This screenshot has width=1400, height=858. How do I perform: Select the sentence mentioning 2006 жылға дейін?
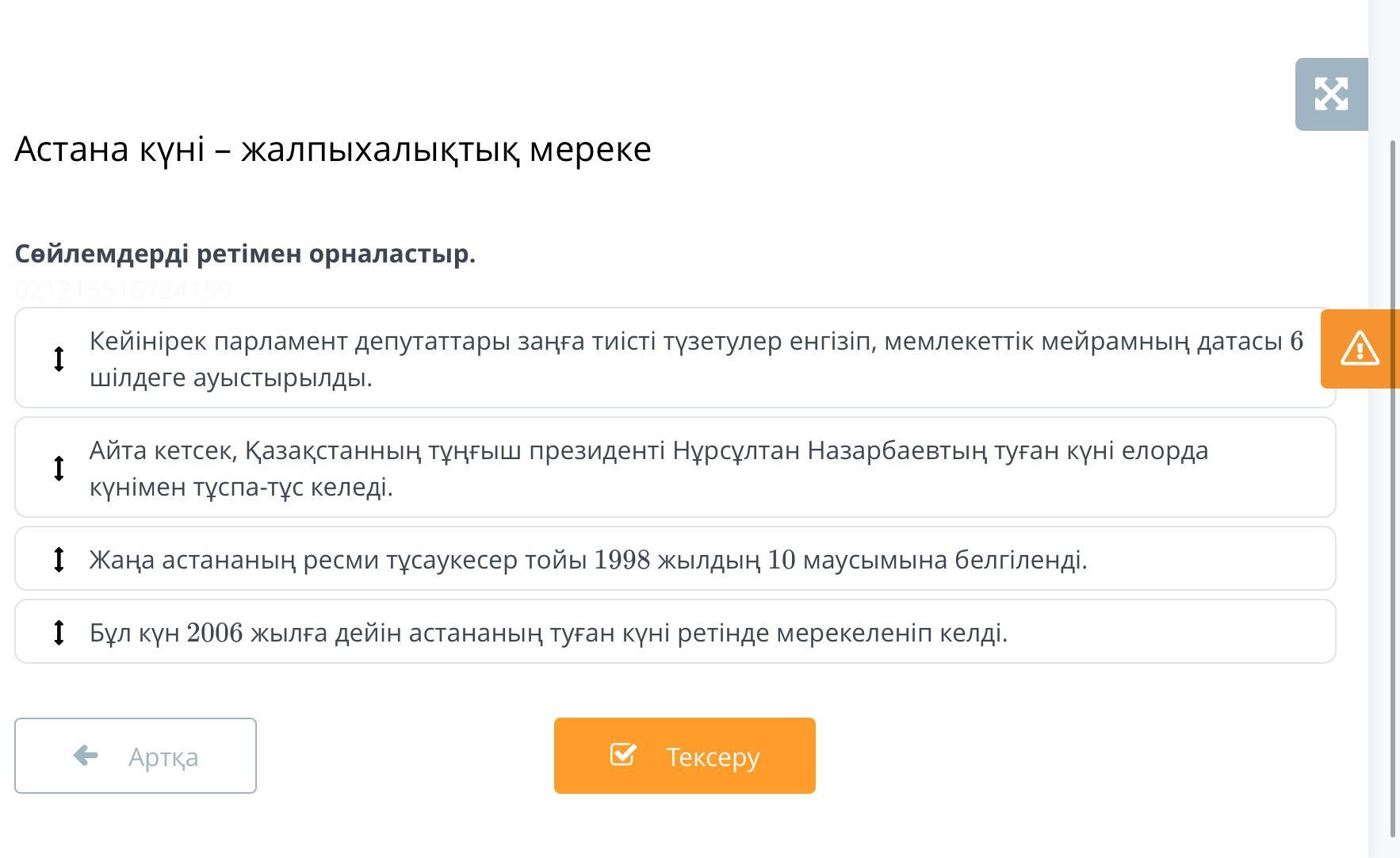click(x=549, y=633)
